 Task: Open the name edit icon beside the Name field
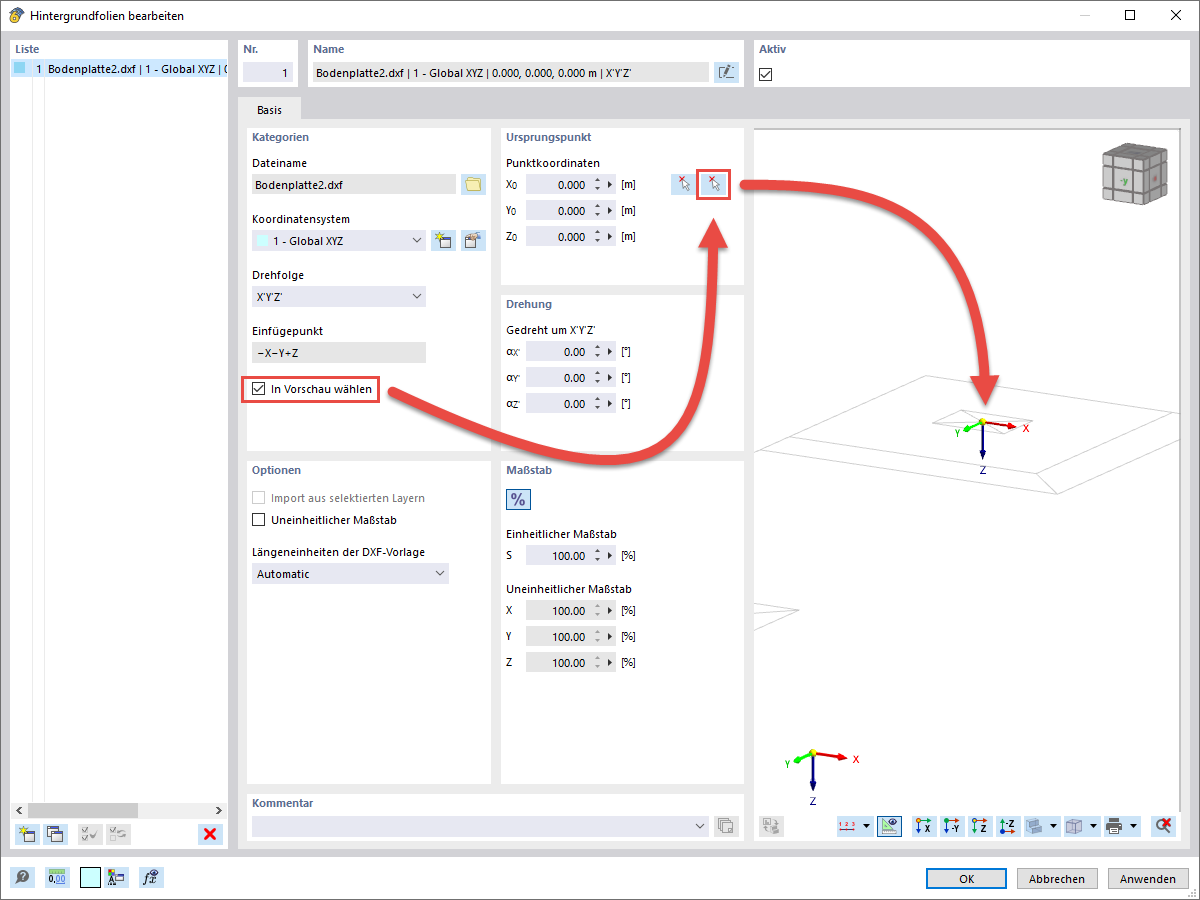tap(725, 71)
